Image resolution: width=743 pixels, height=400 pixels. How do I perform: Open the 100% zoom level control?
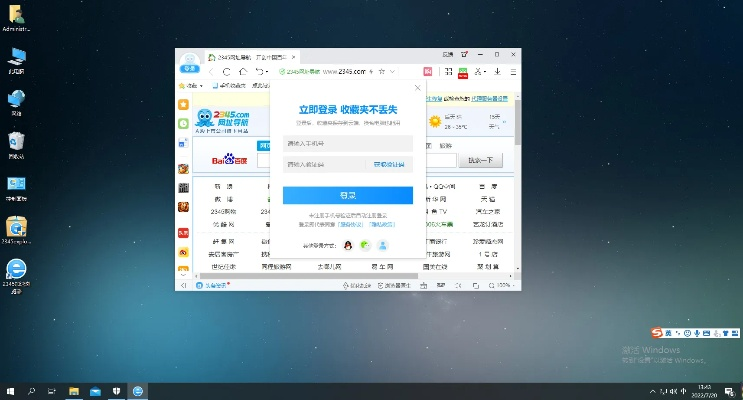[x=504, y=285]
